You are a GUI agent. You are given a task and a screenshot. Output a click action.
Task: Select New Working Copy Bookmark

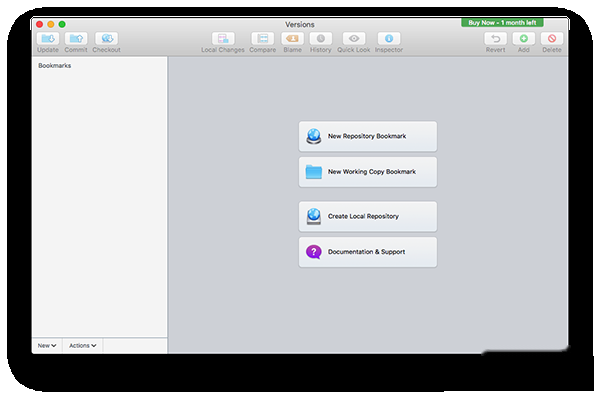point(368,172)
